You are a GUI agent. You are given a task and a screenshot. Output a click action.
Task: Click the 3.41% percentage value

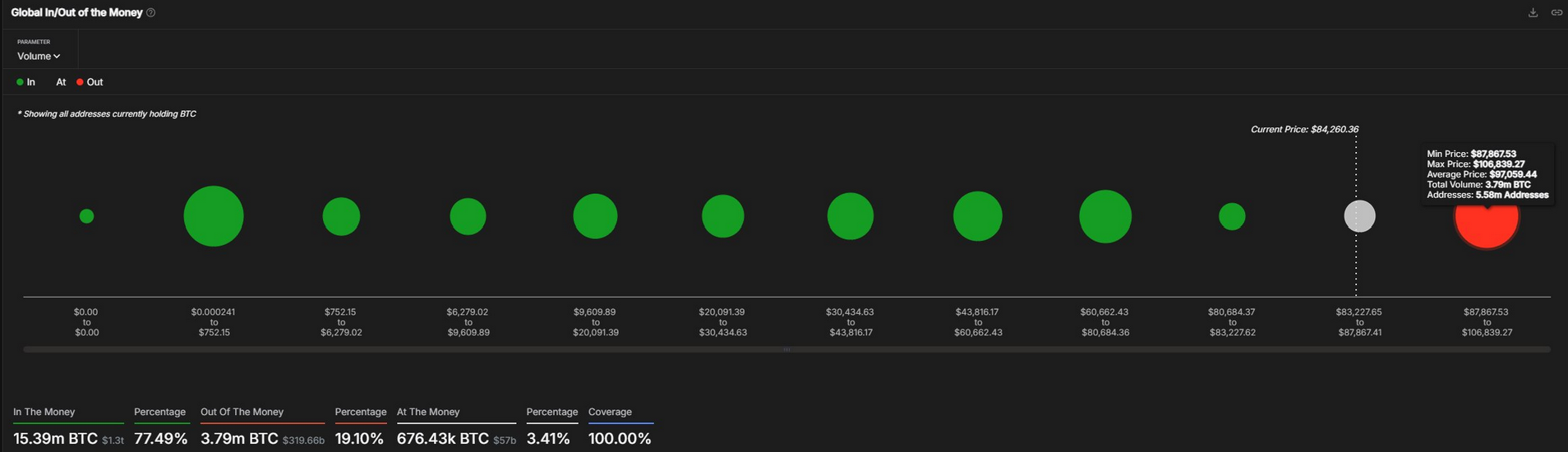pyautogui.click(x=548, y=439)
